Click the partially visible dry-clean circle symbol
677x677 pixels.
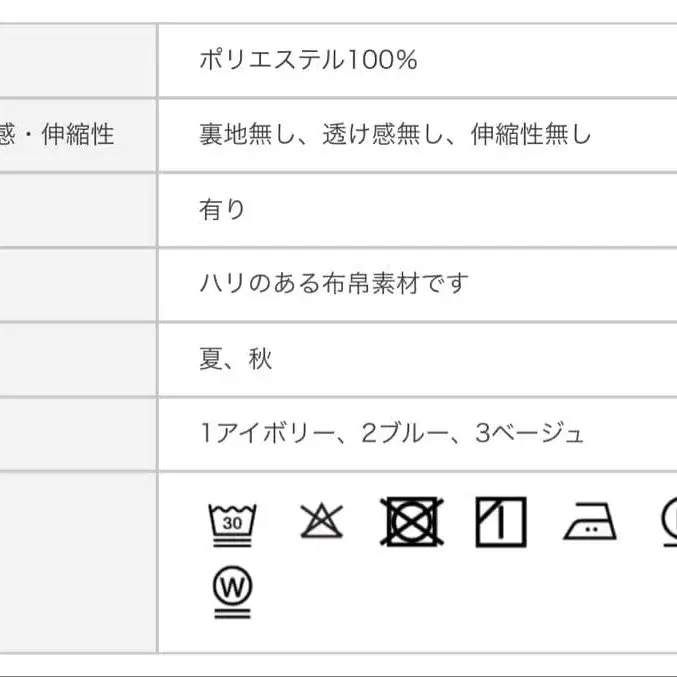coord(667,521)
